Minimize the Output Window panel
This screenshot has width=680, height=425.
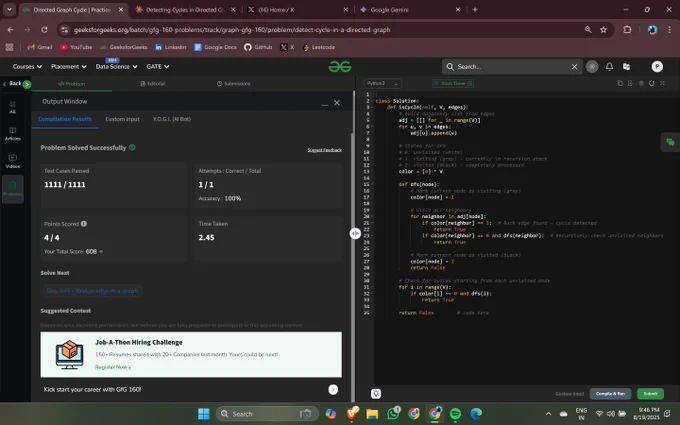click(324, 103)
